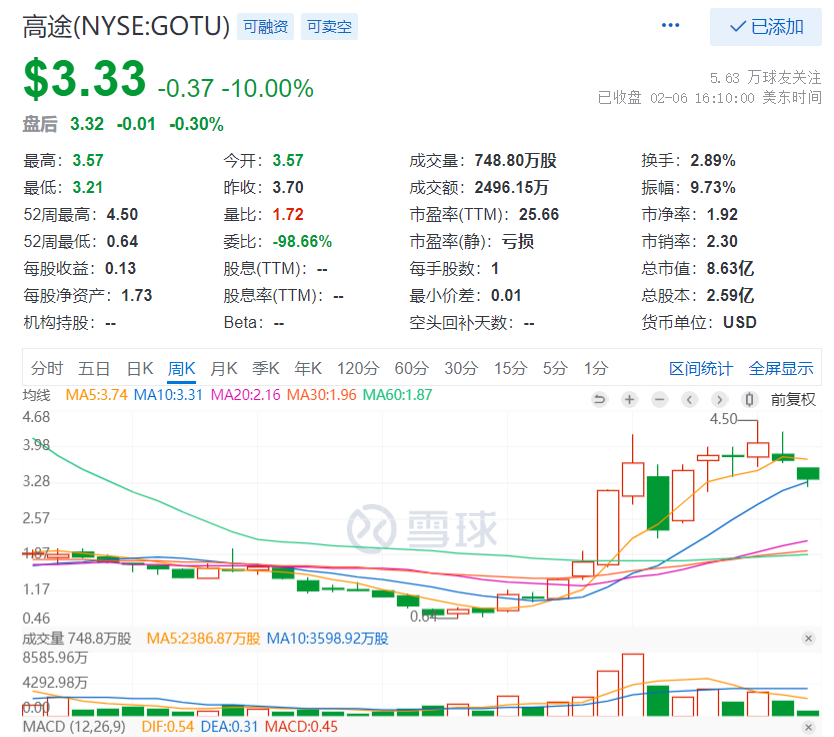Click the 振幅 9.73% value
Viewport: 834px width, 737px height.
click(713, 187)
